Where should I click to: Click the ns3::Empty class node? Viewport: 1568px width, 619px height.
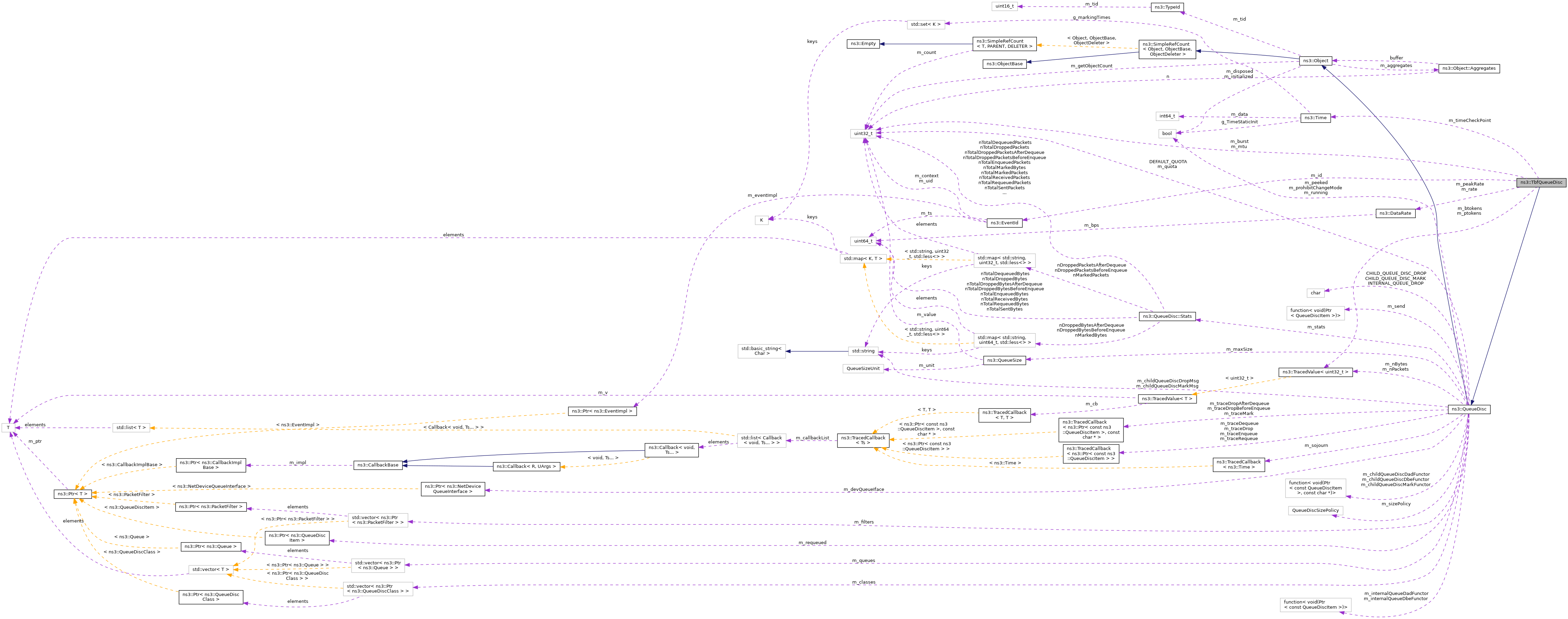tap(863, 44)
